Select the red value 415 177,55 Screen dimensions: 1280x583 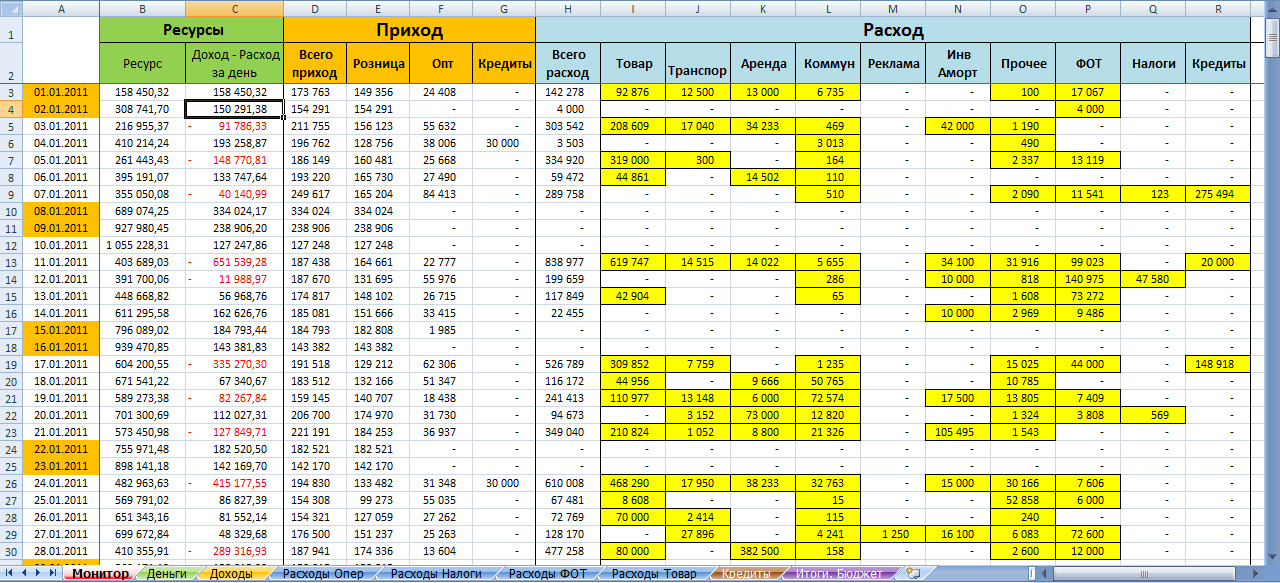pyautogui.click(x=234, y=483)
